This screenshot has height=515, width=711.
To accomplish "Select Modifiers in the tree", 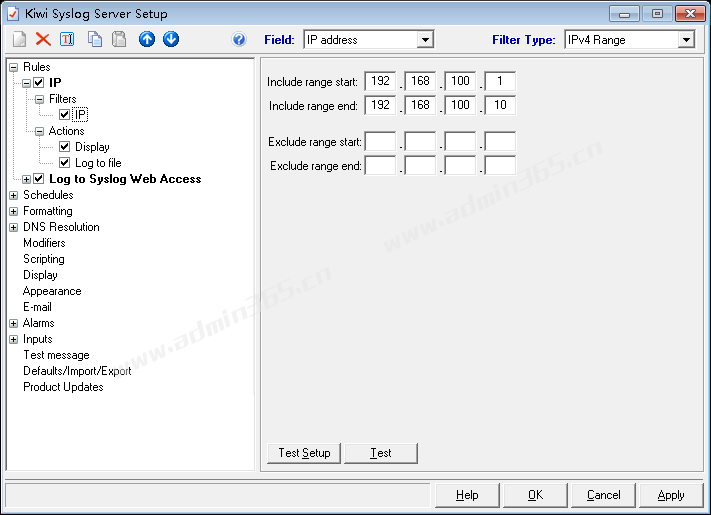I will [x=44, y=243].
